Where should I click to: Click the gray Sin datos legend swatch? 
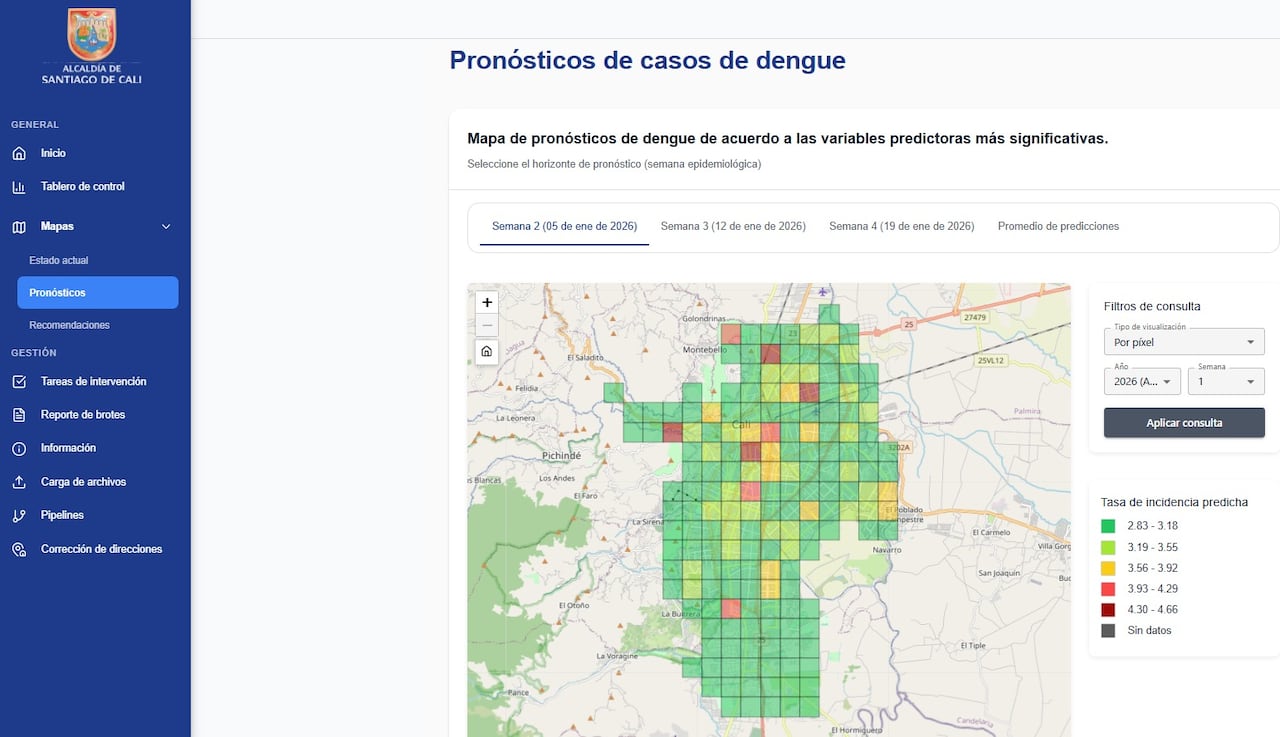point(1108,631)
